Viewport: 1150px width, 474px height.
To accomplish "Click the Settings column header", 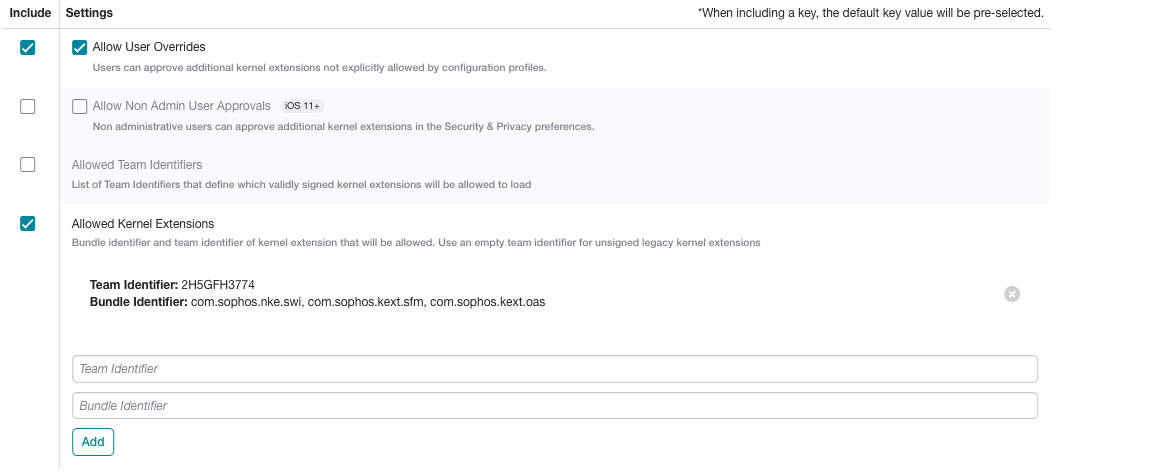I will 89,13.
